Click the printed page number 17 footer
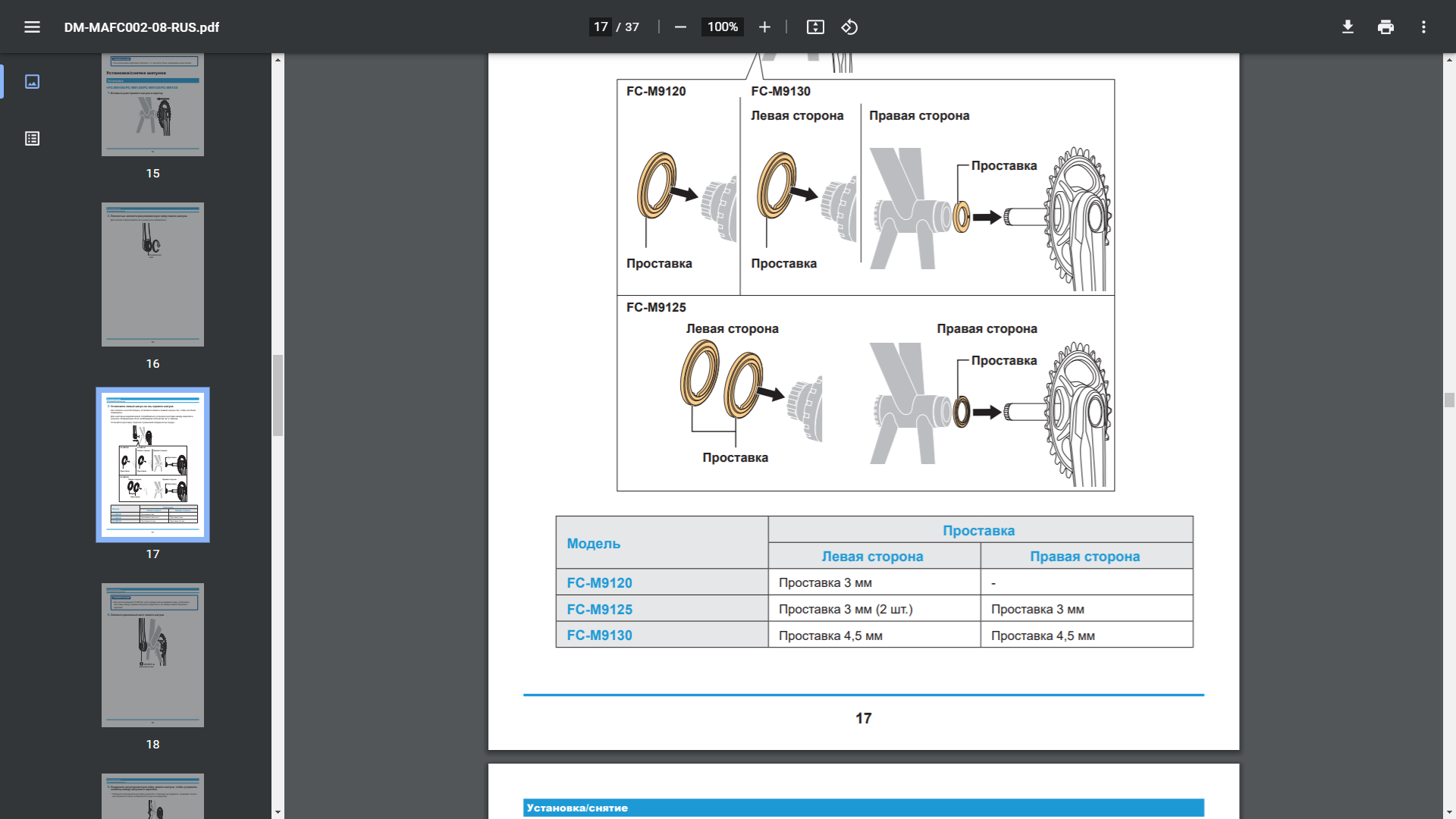 point(863,718)
